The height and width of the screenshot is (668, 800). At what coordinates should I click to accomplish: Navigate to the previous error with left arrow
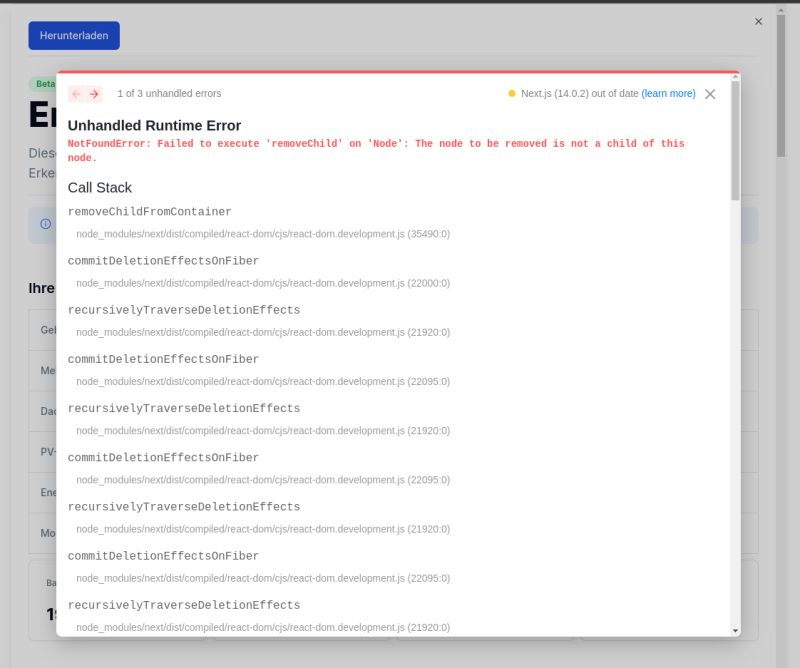pyautogui.click(x=74, y=93)
